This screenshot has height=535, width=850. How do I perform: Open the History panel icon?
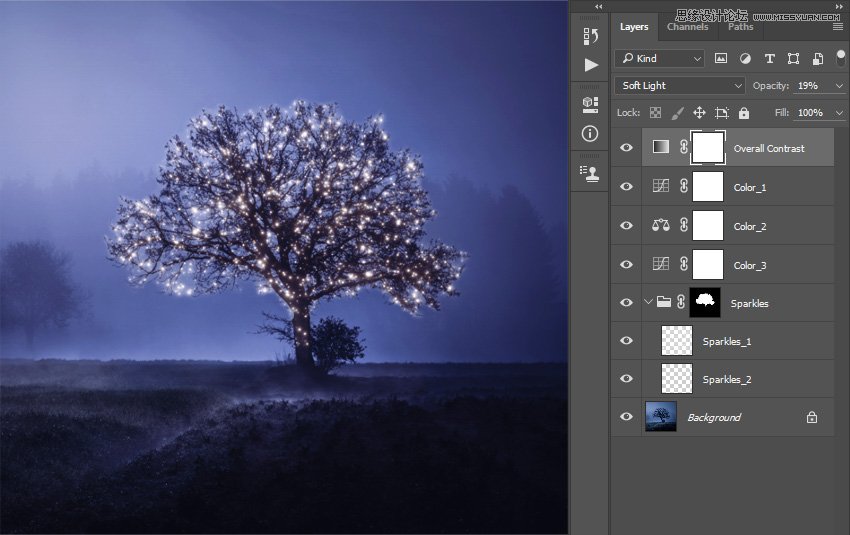590,37
